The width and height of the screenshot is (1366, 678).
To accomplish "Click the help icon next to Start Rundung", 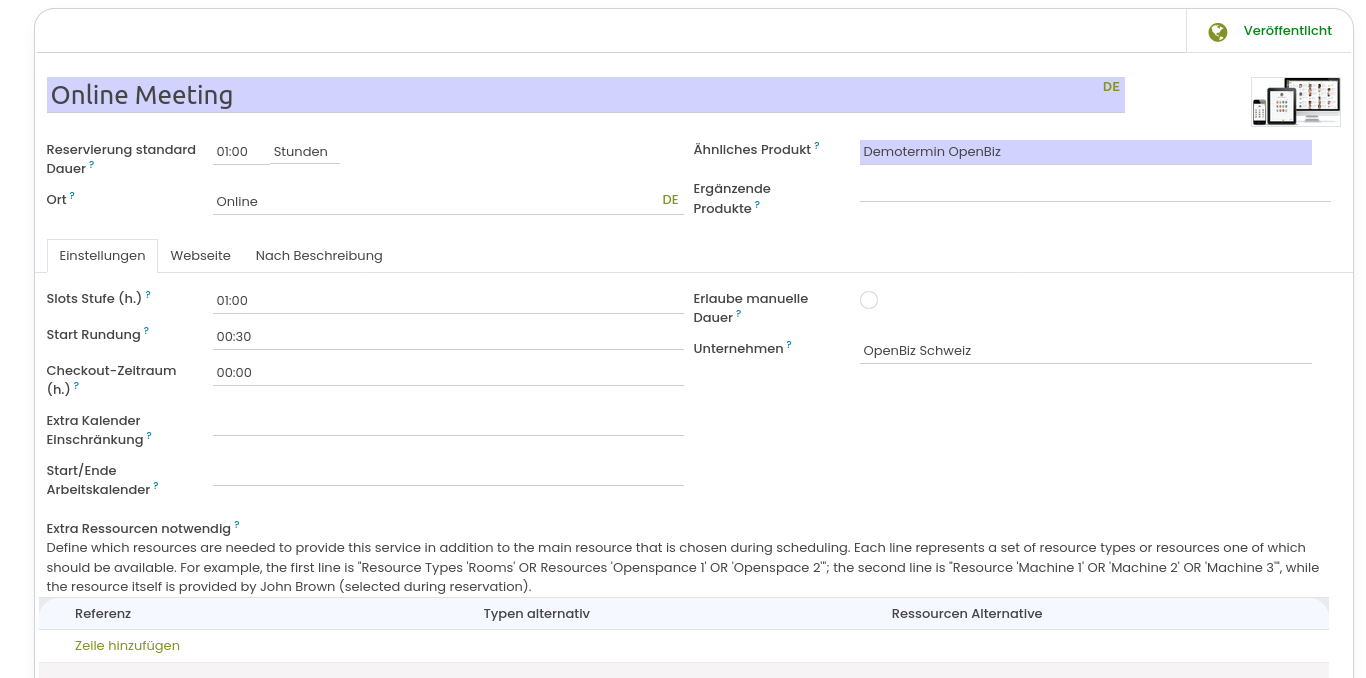I will click(146, 331).
